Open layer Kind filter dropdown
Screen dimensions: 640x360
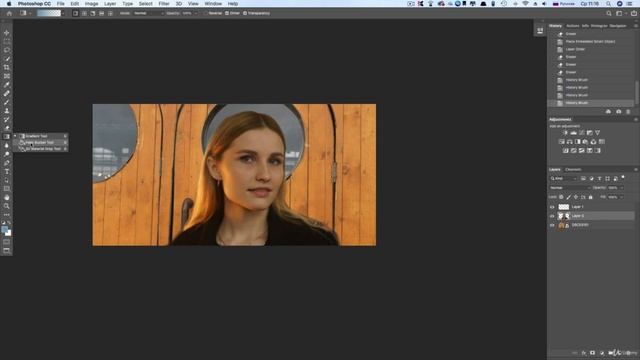tap(563, 178)
